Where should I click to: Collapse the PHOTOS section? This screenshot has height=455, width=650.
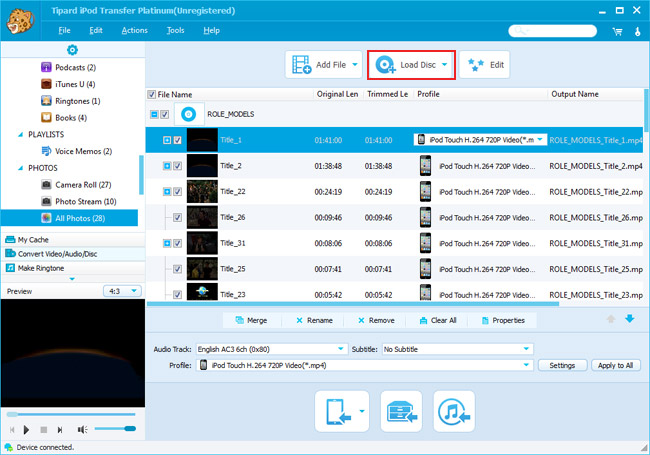20,168
